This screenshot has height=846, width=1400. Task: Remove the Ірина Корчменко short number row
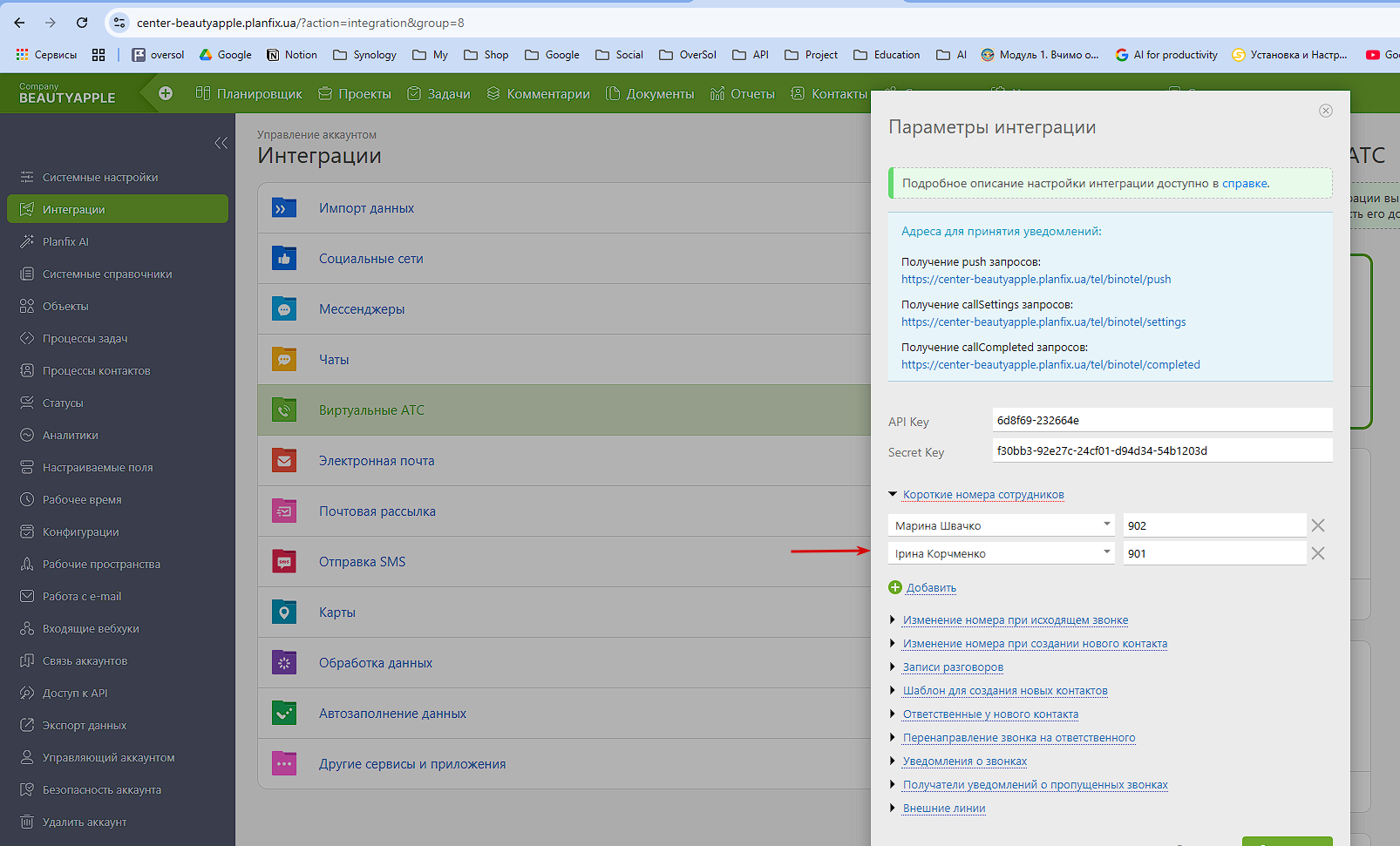click(1318, 553)
